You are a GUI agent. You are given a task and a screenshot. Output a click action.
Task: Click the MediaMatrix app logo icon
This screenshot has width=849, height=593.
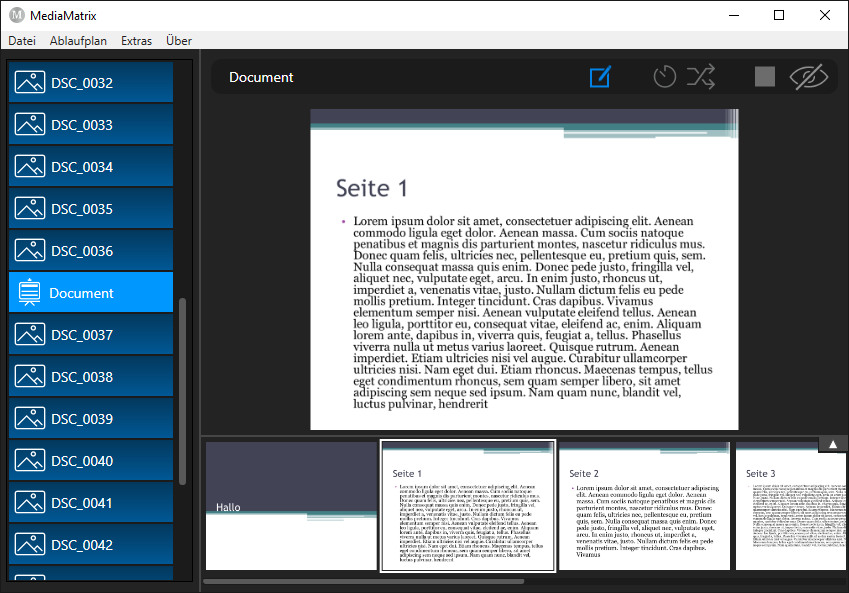16,15
